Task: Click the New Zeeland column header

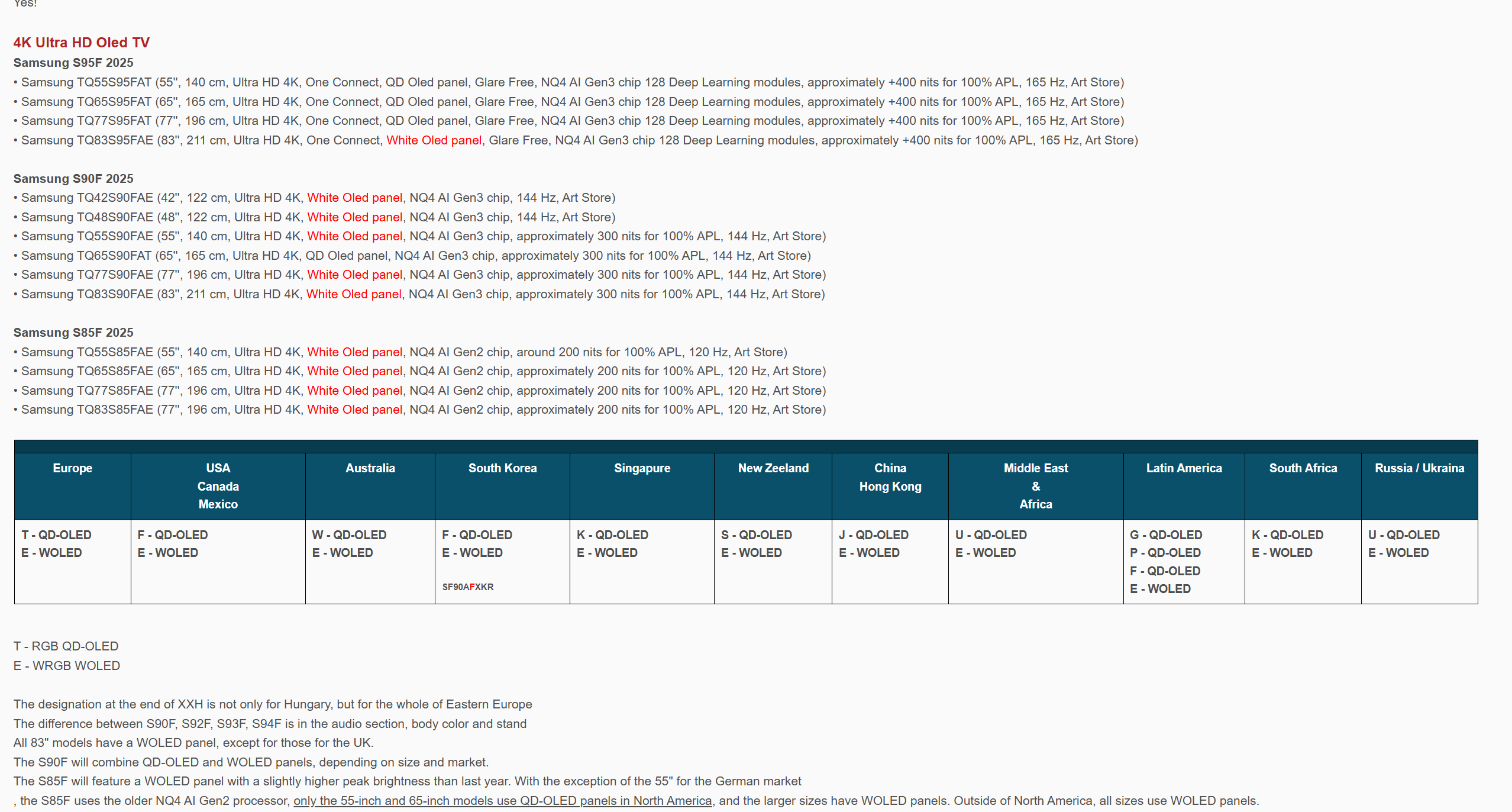Action: (x=773, y=468)
